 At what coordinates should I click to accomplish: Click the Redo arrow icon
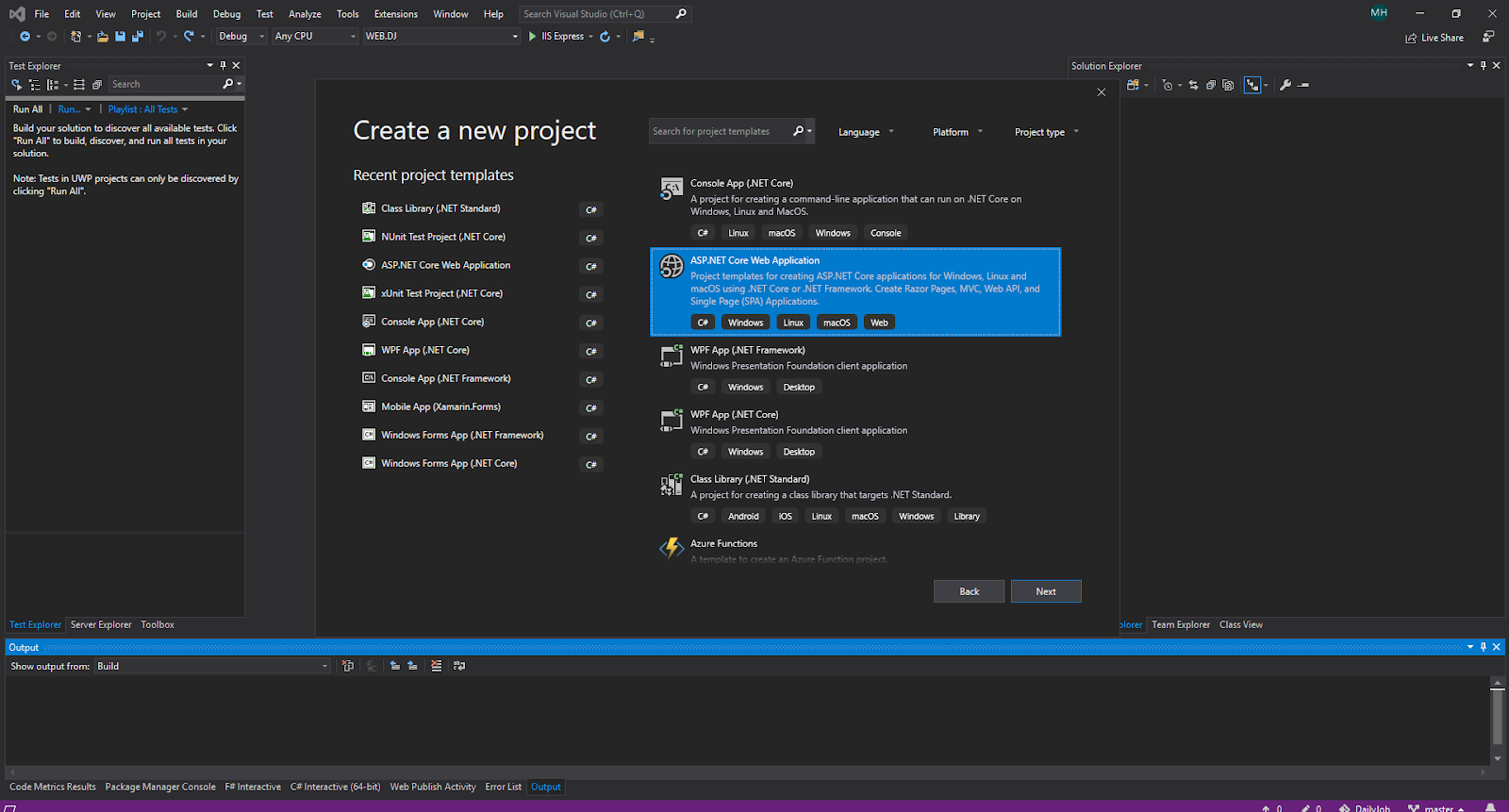point(189,36)
